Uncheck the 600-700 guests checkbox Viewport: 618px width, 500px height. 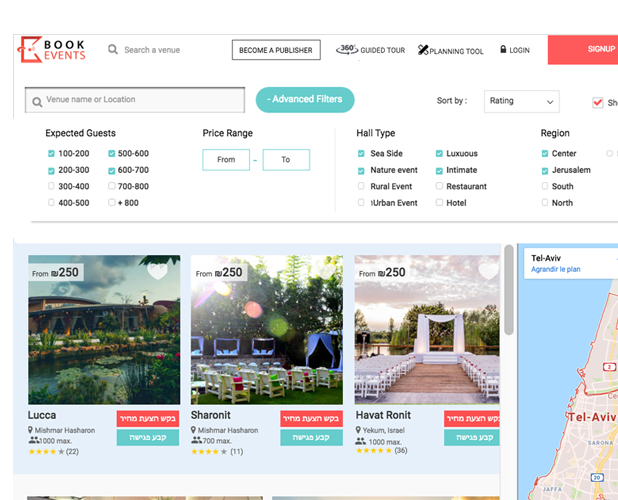tap(112, 171)
